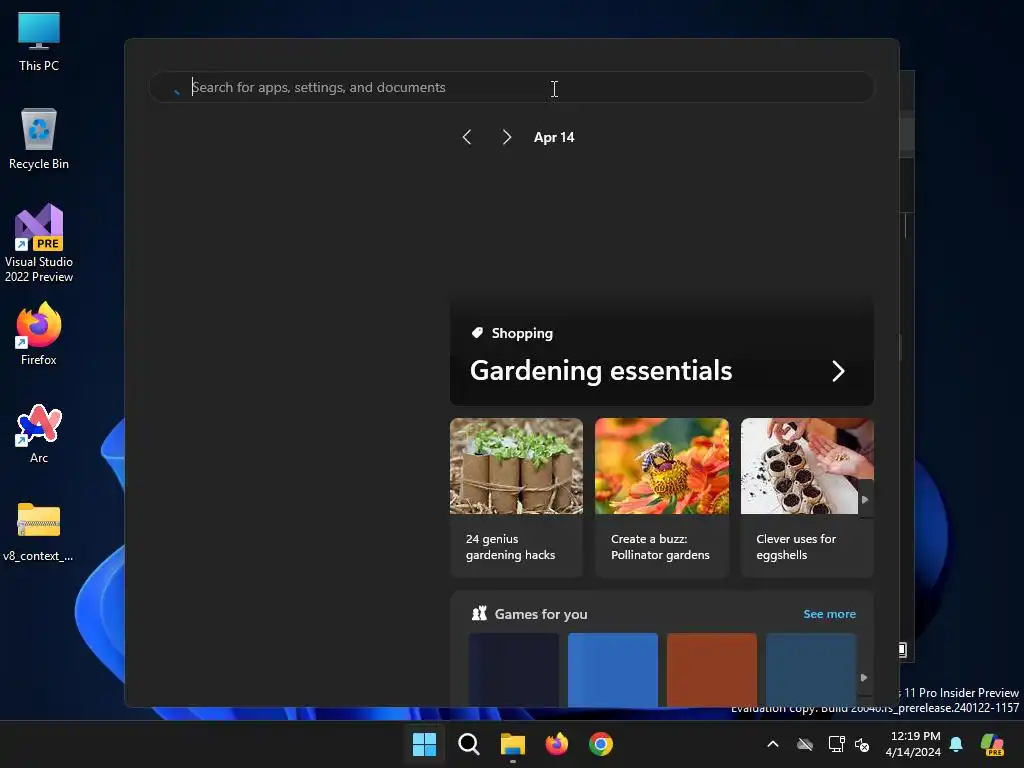The height and width of the screenshot is (768, 1024).
Task: Launch Firefox from the taskbar
Action: pyautogui.click(x=556, y=744)
